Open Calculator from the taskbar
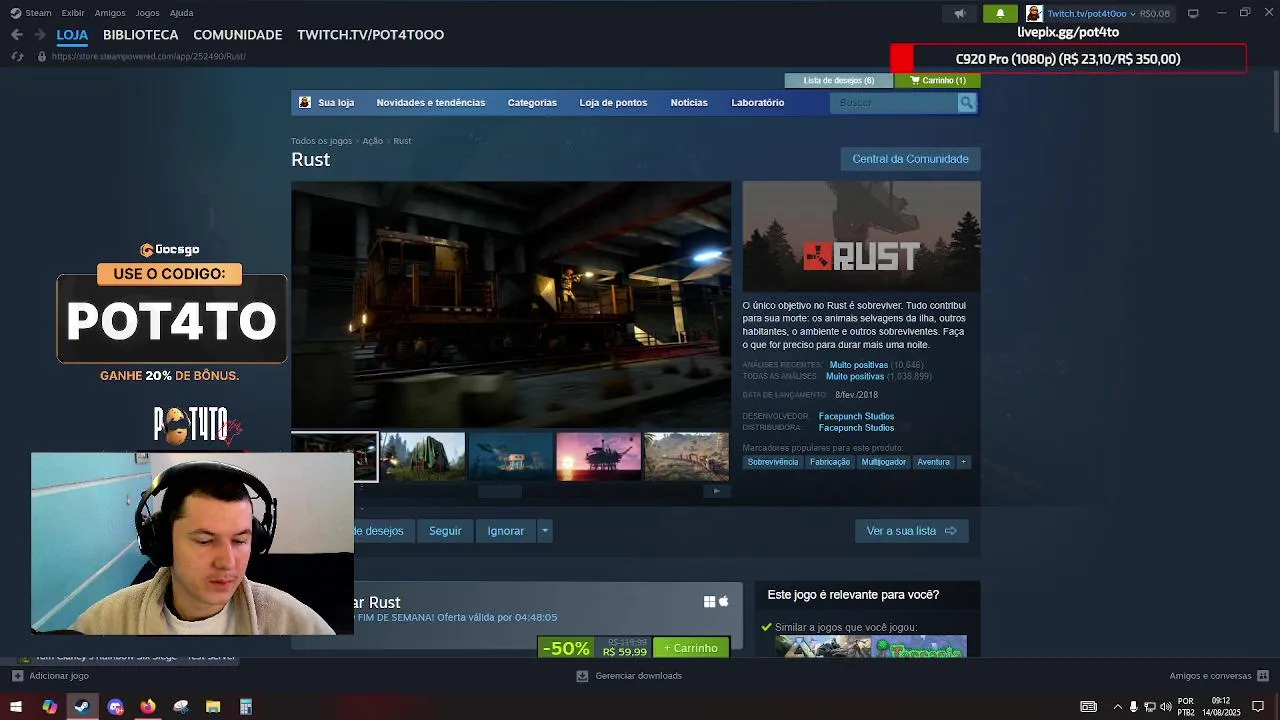The width and height of the screenshot is (1280, 720). point(246,707)
